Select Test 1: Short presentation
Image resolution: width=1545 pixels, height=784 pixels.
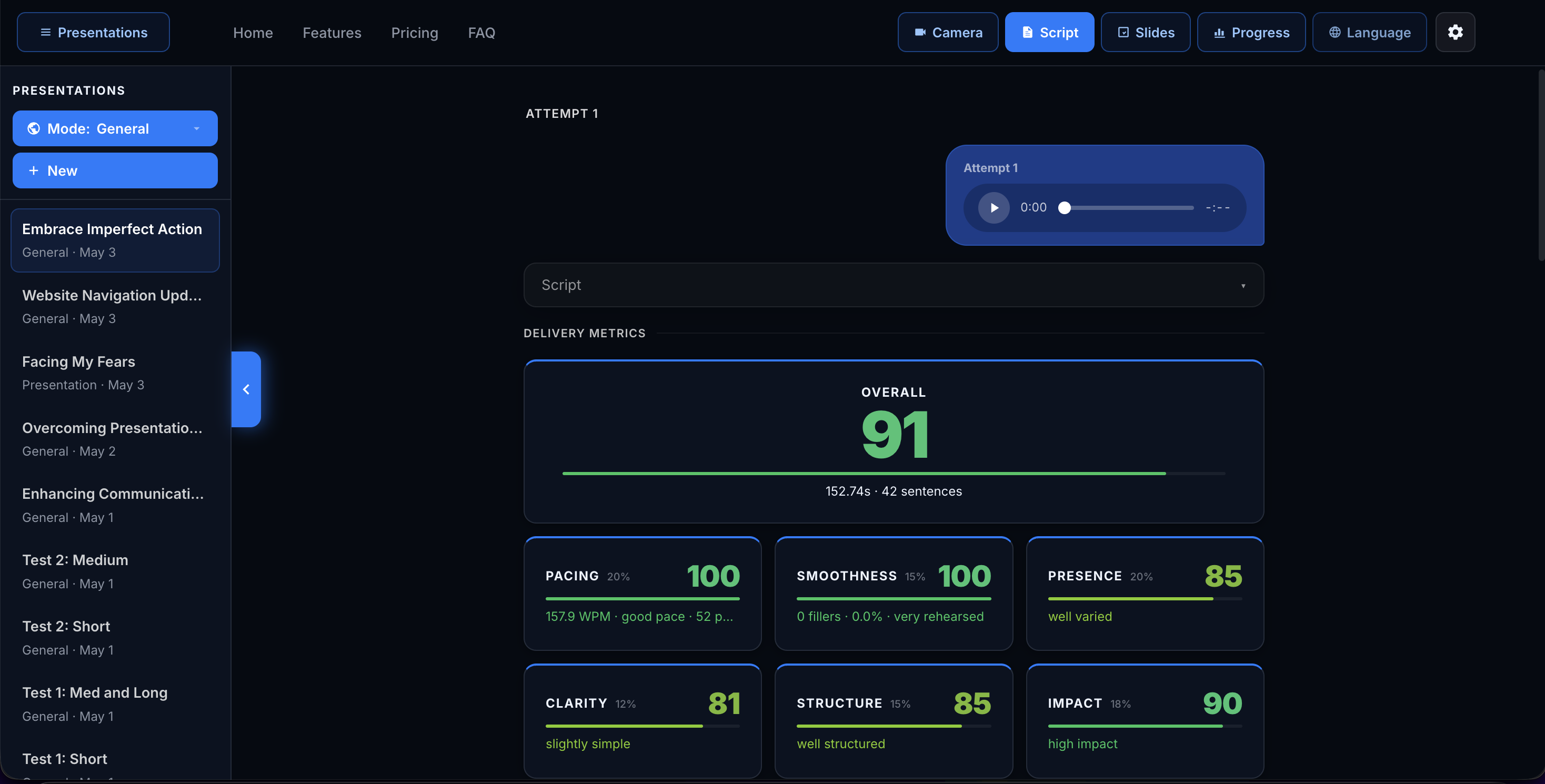click(x=115, y=761)
